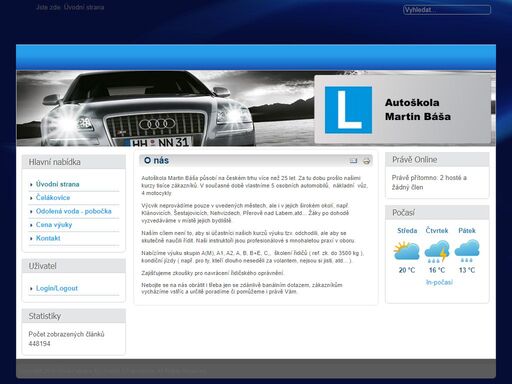Click the Čtvrtek thunderstorm weather icon
Image resolution: width=512 pixels, height=384 pixels.
(437, 251)
